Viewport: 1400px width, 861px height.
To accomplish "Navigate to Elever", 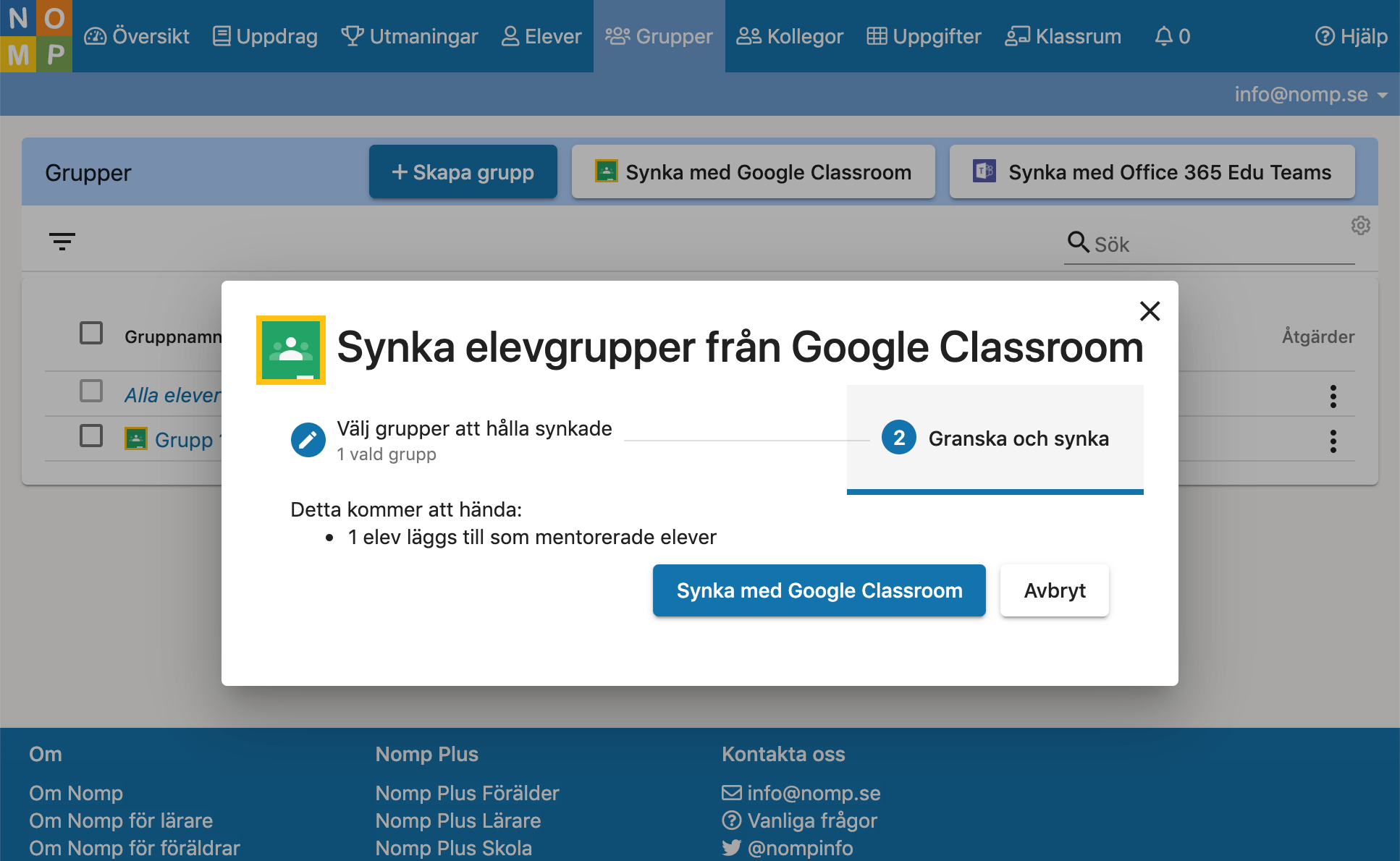I will pos(541,36).
